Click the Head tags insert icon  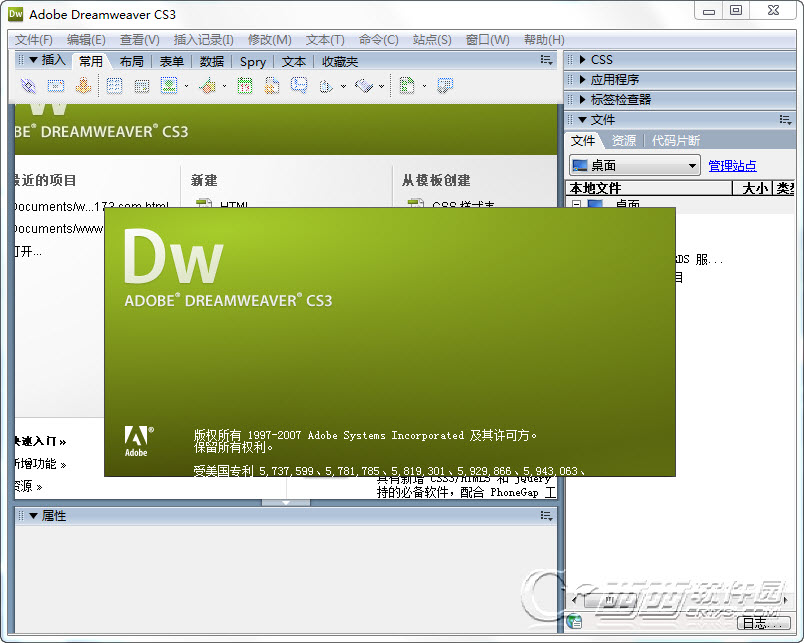(326, 86)
